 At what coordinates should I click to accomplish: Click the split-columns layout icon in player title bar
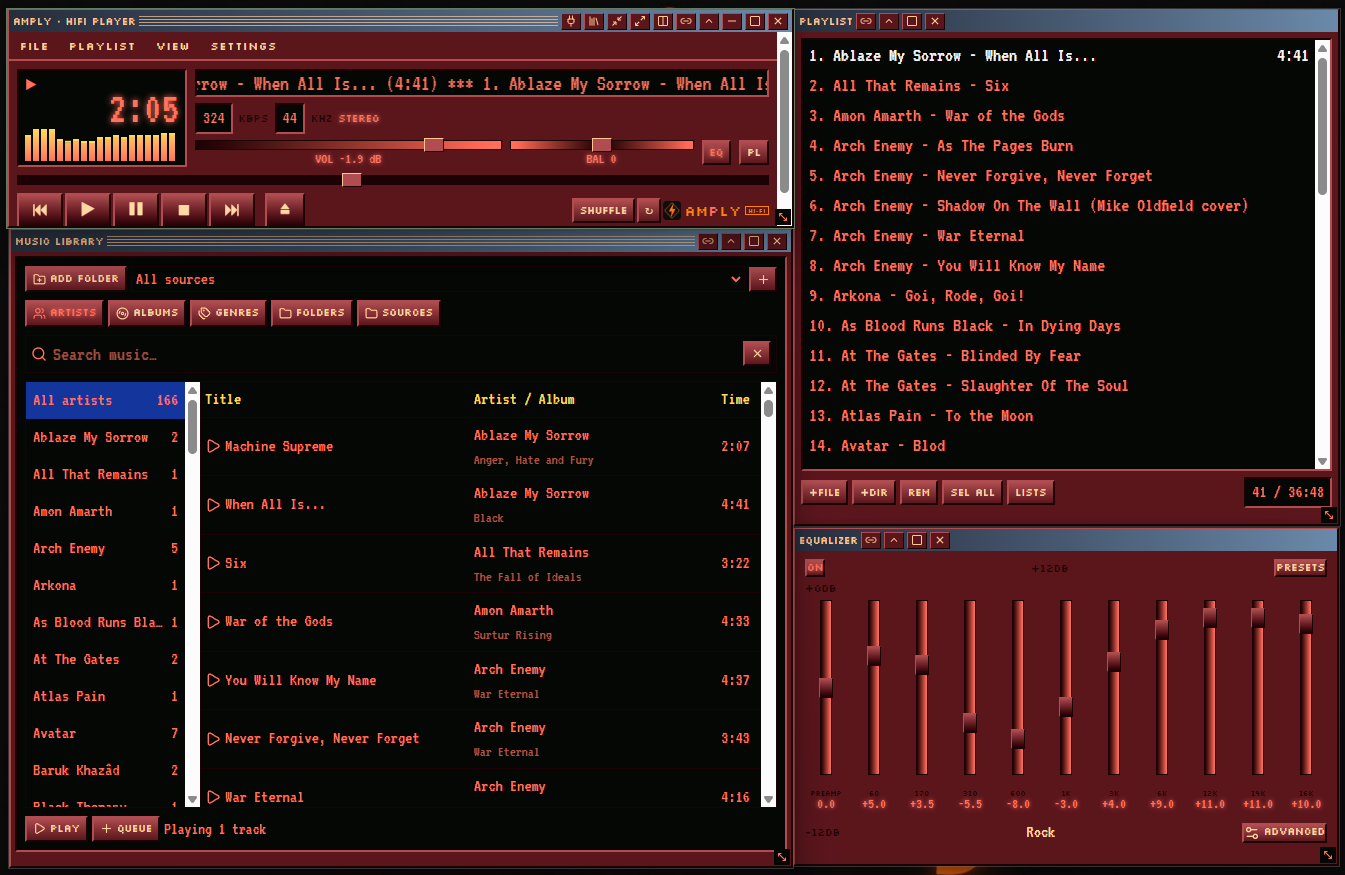pos(663,21)
